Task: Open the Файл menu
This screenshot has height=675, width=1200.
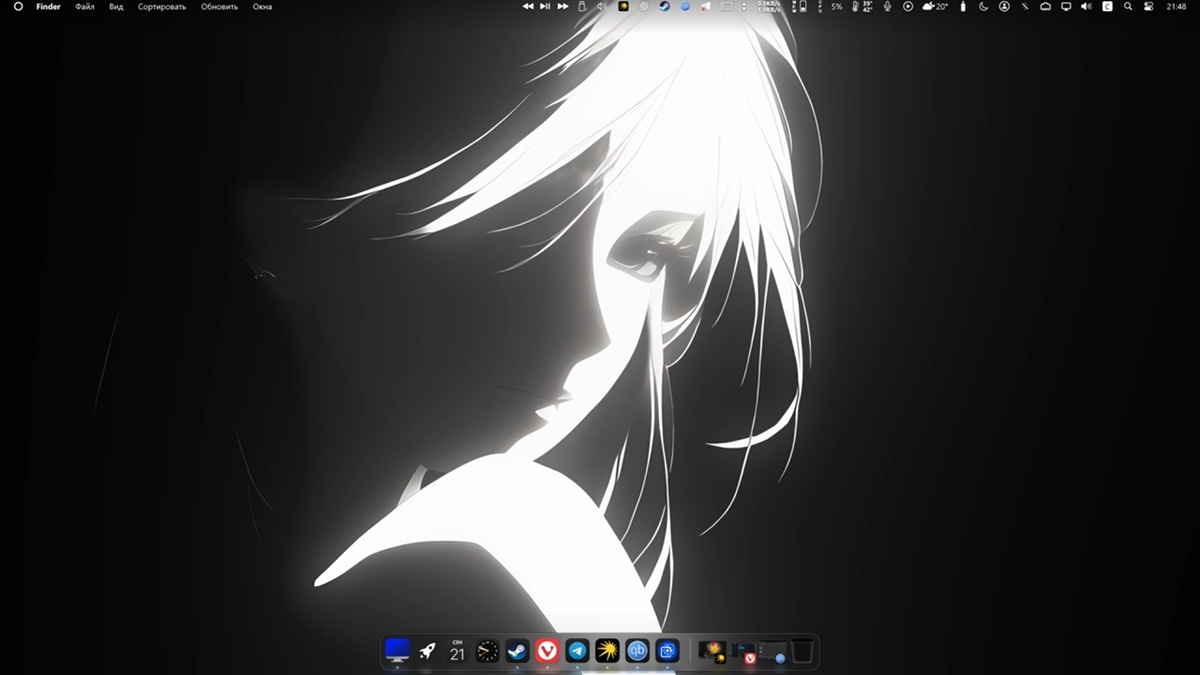Action: [85, 6]
